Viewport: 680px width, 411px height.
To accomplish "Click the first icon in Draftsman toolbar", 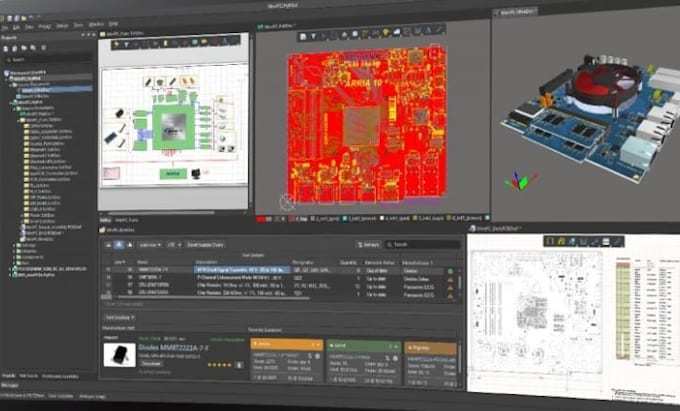I will (551, 241).
